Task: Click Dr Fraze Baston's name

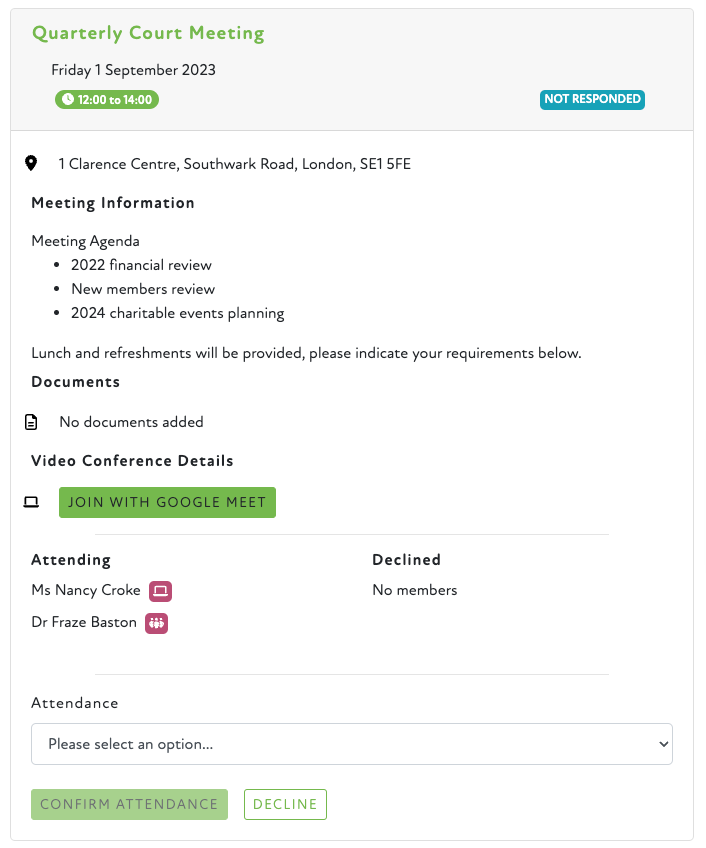Action: click(84, 622)
